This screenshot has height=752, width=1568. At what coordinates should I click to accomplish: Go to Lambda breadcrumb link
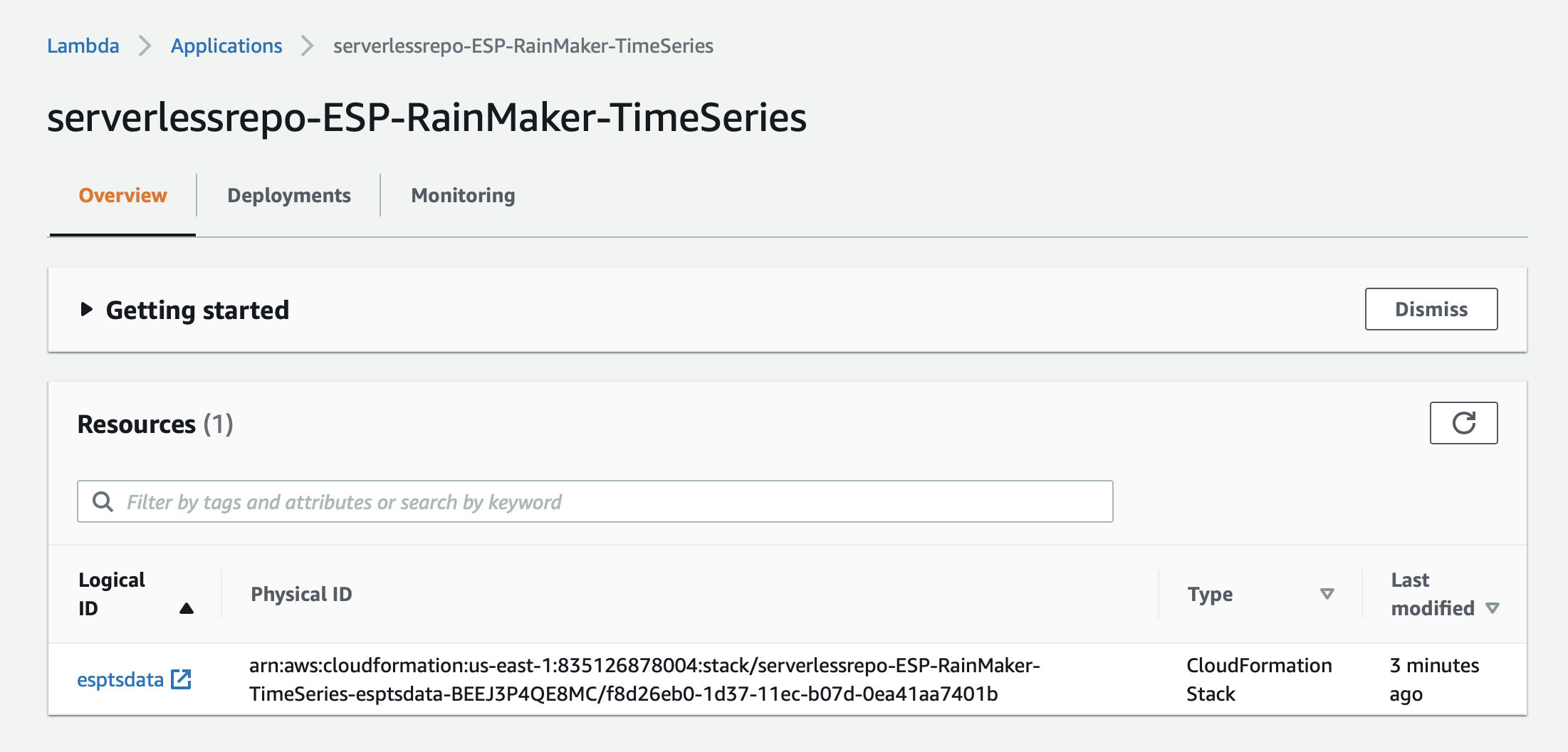pyautogui.click(x=83, y=46)
